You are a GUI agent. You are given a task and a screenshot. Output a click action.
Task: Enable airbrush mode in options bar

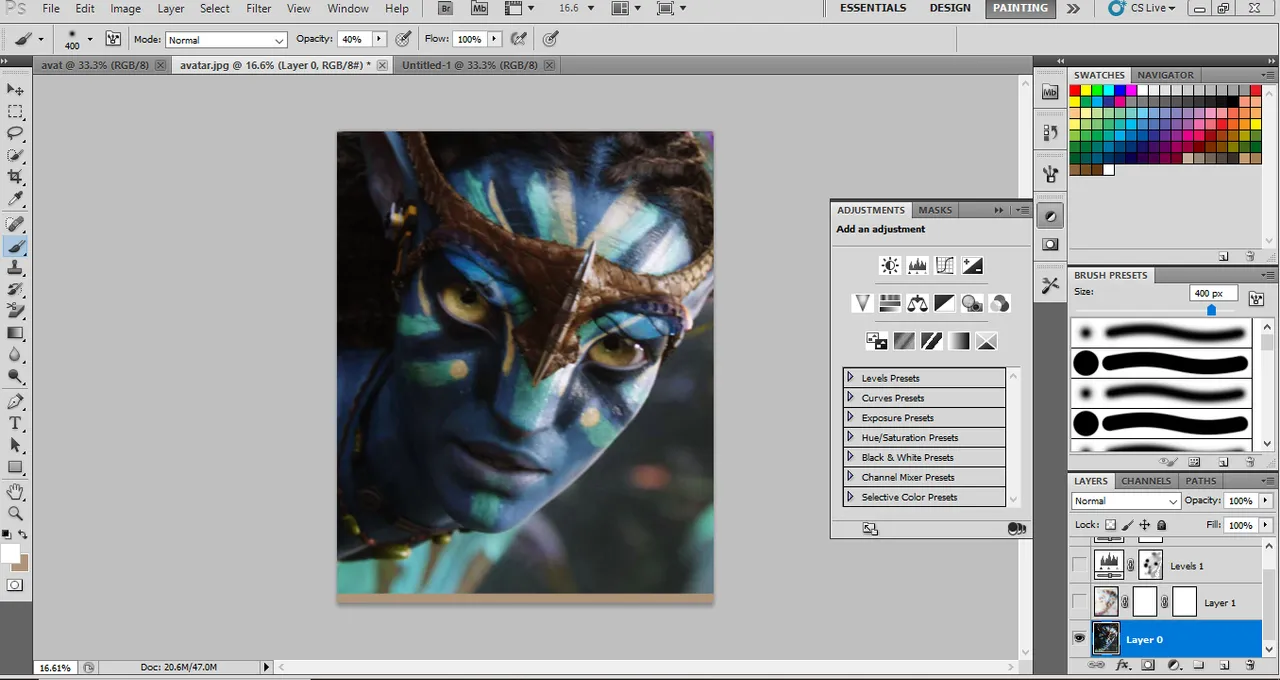(x=518, y=39)
